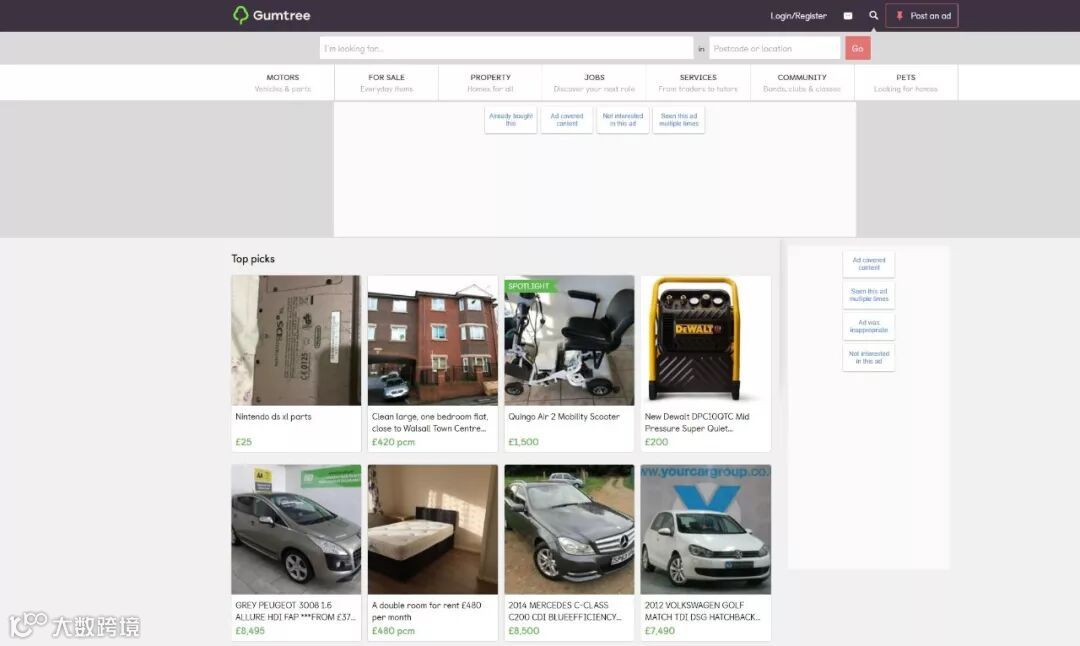Viewport: 1080px width, 646px height.
Task: Click the 'GREY PEUGEOT 3008 1.6' title
Action: 295,611
